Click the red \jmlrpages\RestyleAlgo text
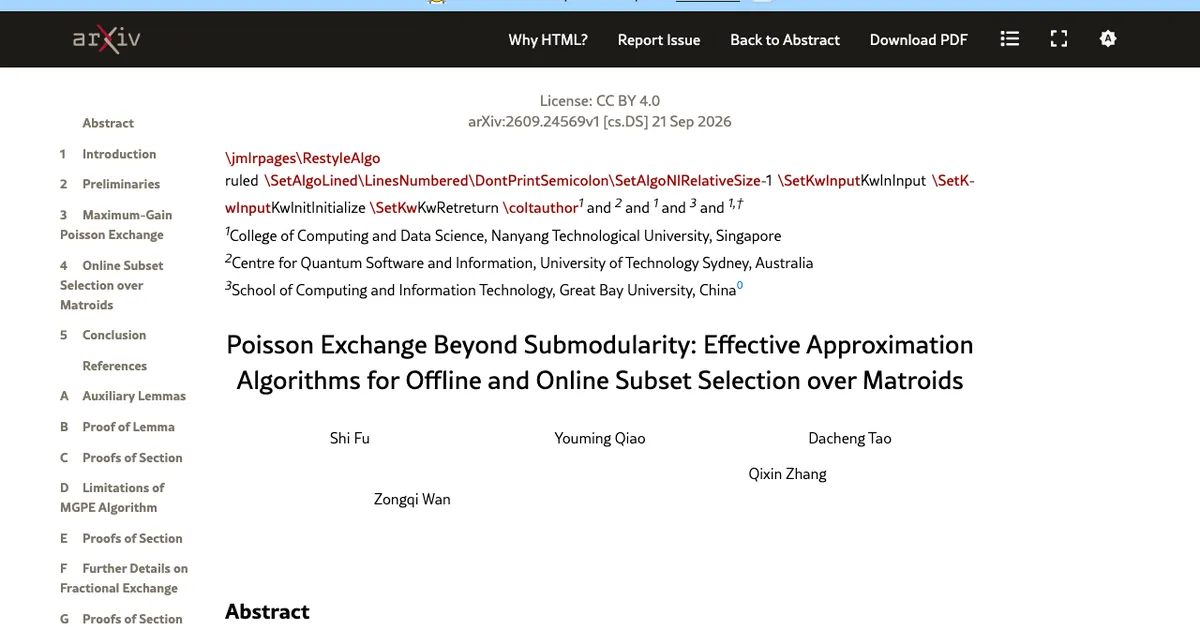 point(303,158)
